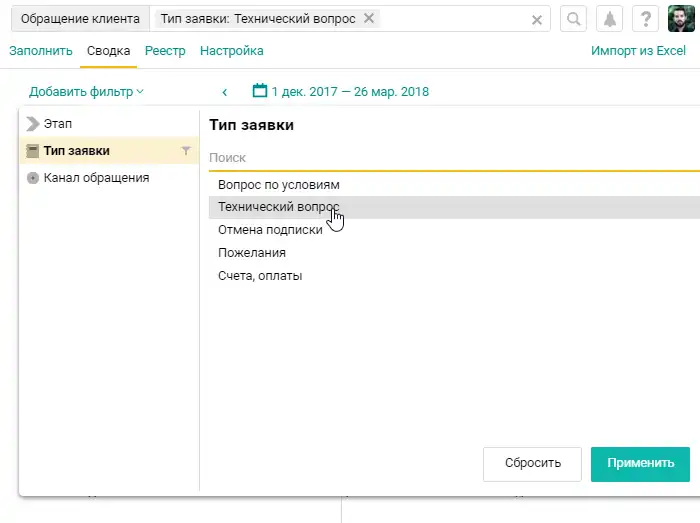Click the Обращение клиента label
700x523 pixels.
click(80, 19)
